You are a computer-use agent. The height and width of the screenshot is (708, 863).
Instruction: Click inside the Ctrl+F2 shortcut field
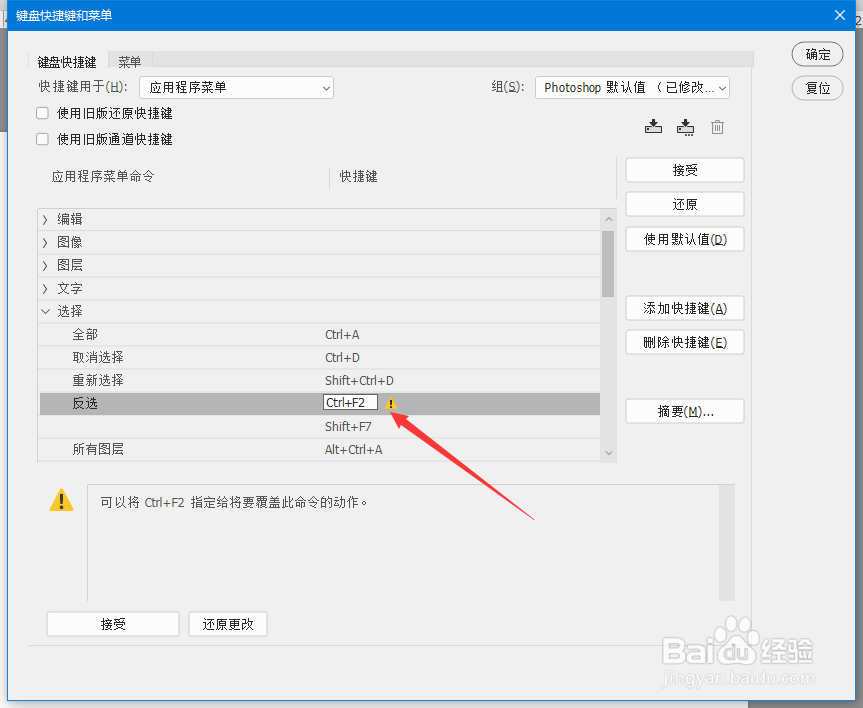click(x=351, y=403)
